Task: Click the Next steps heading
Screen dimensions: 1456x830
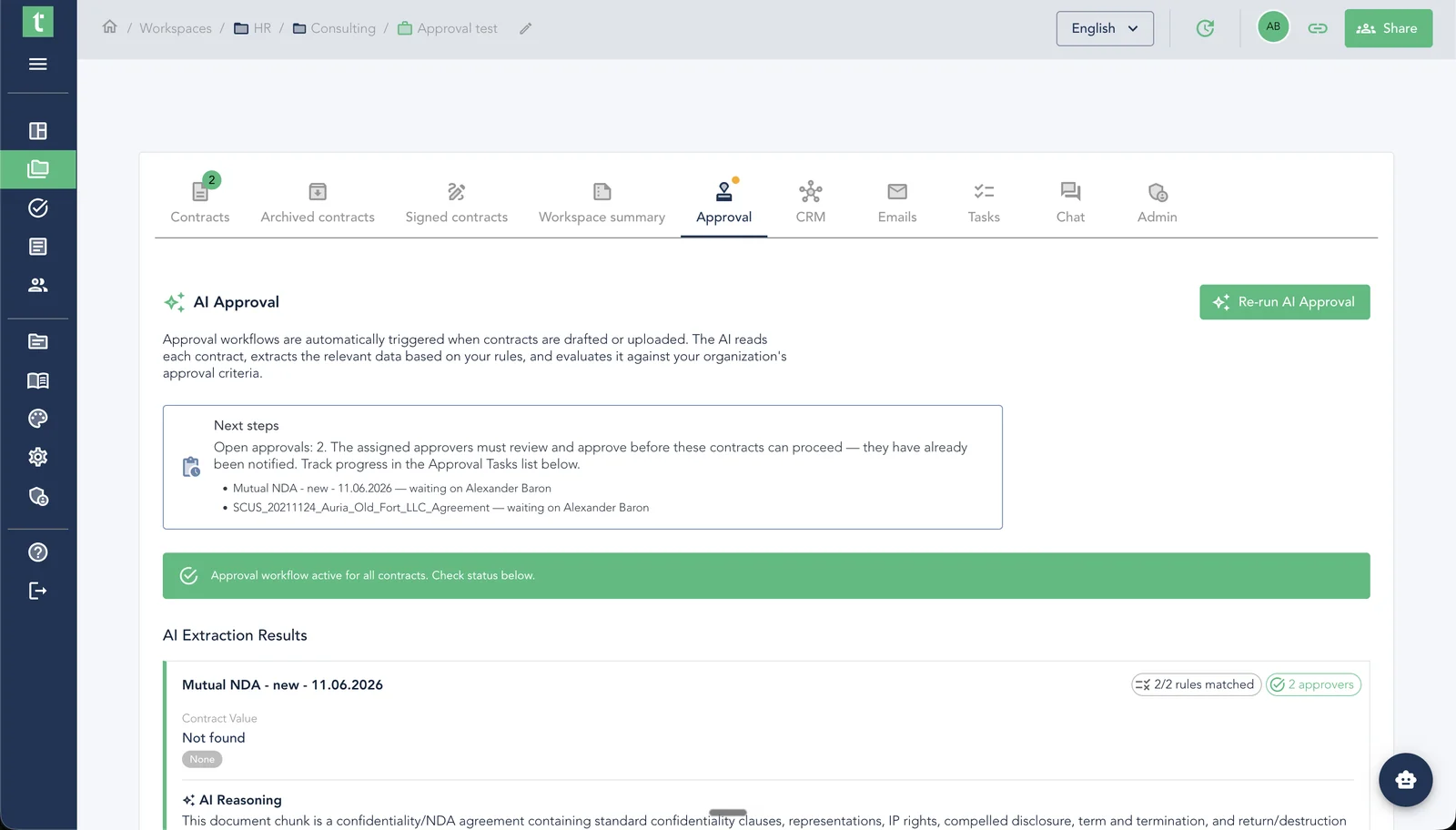Action: tap(247, 426)
